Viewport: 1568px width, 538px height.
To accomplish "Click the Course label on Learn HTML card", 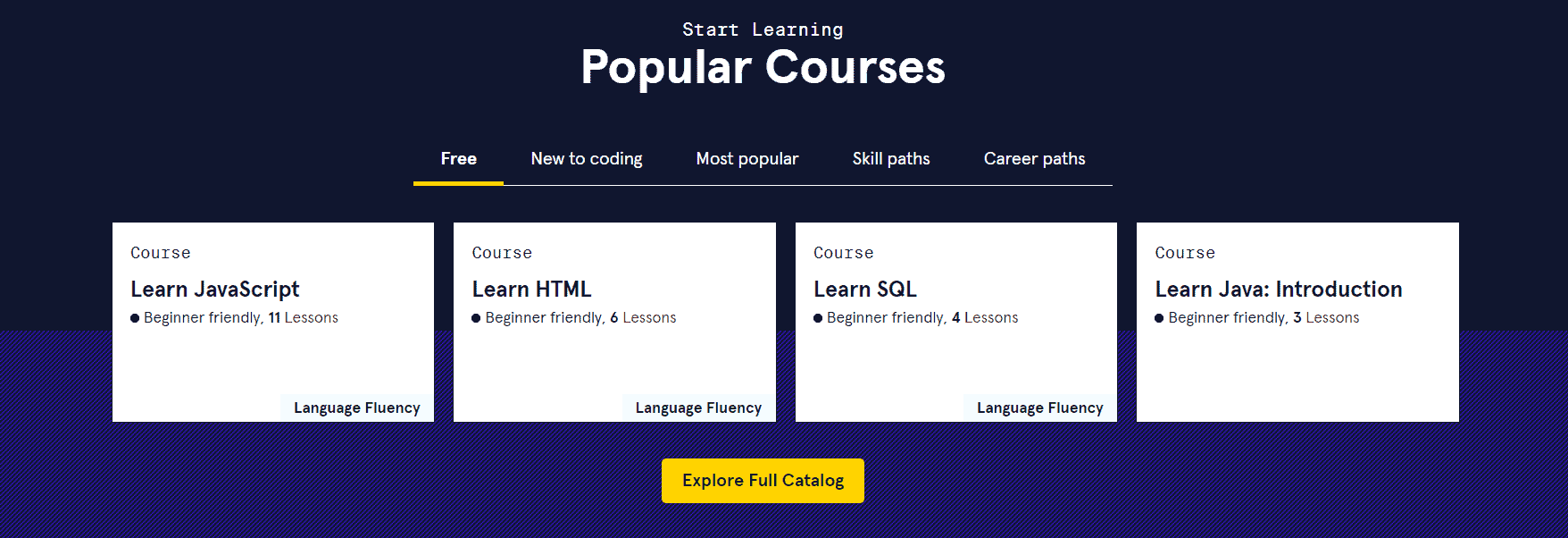I will point(502,253).
